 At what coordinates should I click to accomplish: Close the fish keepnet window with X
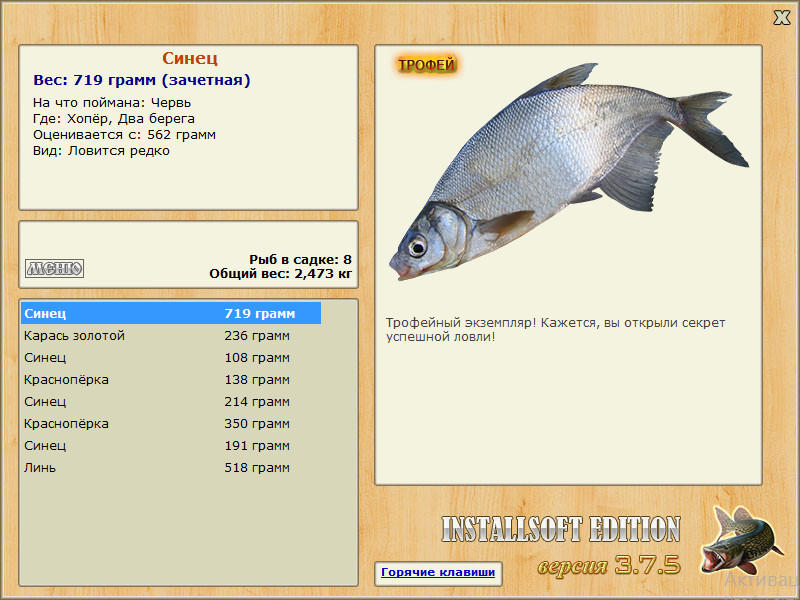[x=781, y=18]
